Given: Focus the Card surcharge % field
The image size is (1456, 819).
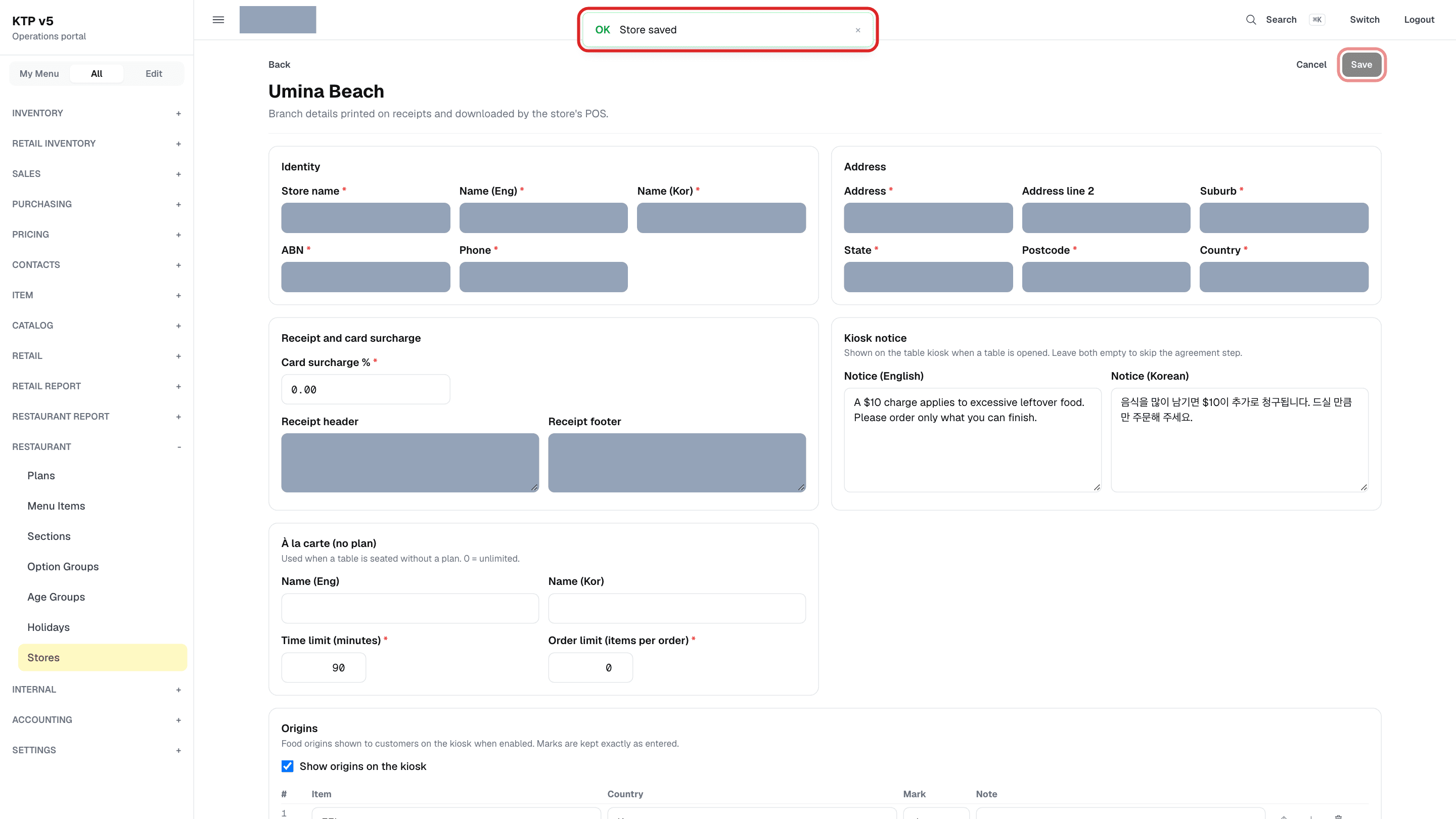Looking at the screenshot, I should point(366,389).
